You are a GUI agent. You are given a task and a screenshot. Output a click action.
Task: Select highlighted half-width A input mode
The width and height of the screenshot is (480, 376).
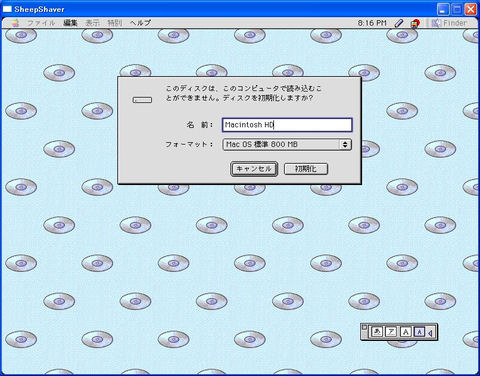point(419,332)
